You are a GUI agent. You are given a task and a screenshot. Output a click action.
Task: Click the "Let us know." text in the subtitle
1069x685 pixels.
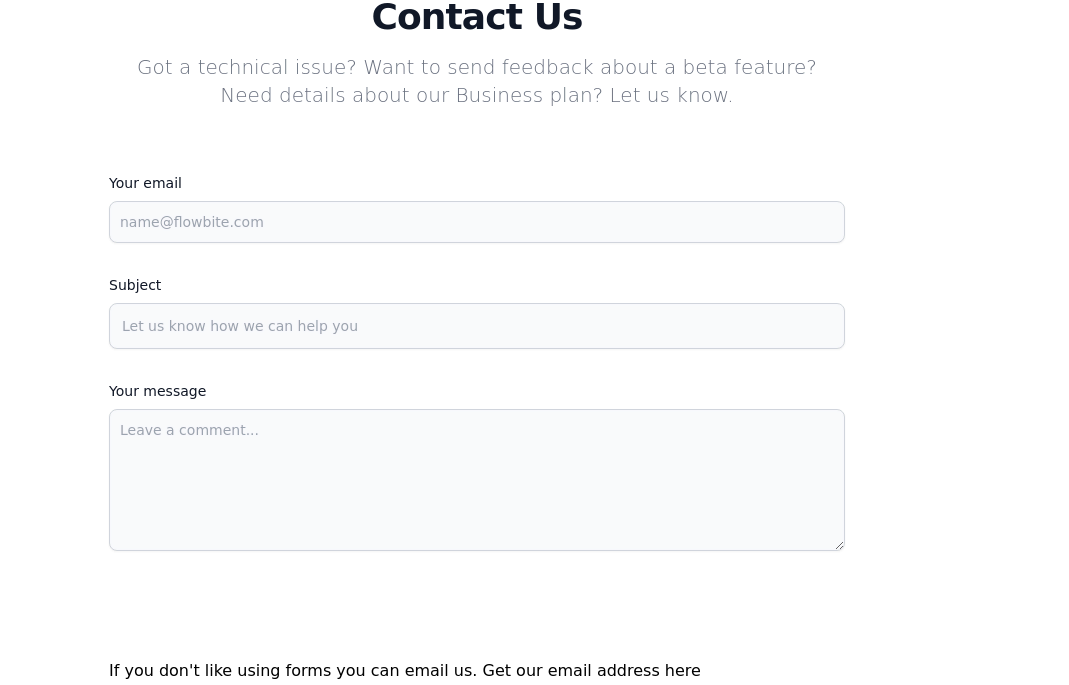[671, 95]
